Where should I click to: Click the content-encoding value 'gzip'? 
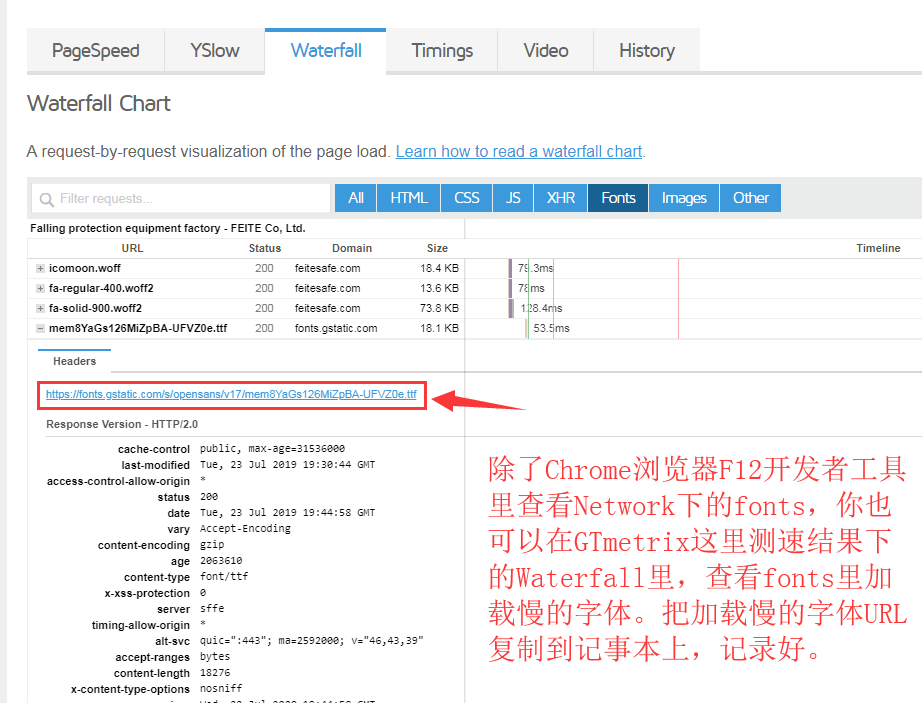pyautogui.click(x=212, y=545)
